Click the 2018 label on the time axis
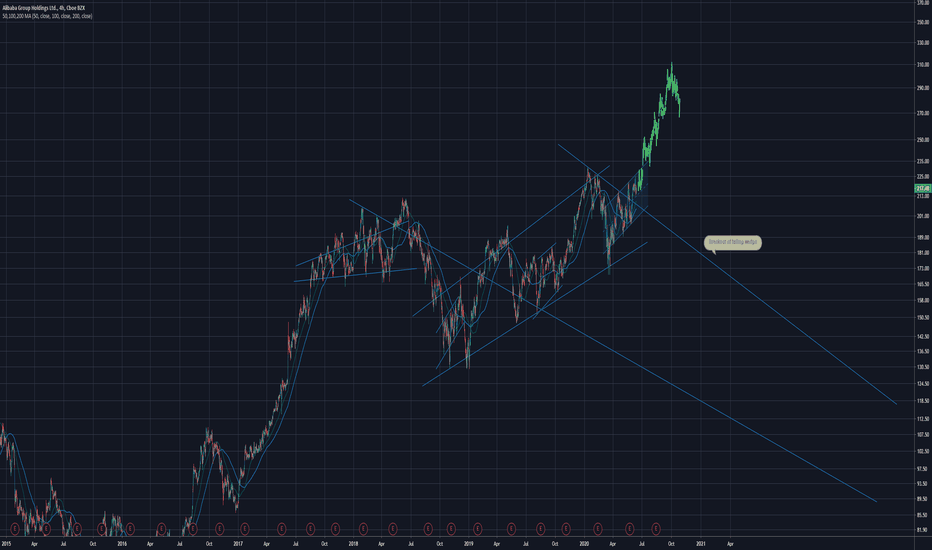Image resolution: width=932 pixels, height=550 pixels. pos(353,543)
